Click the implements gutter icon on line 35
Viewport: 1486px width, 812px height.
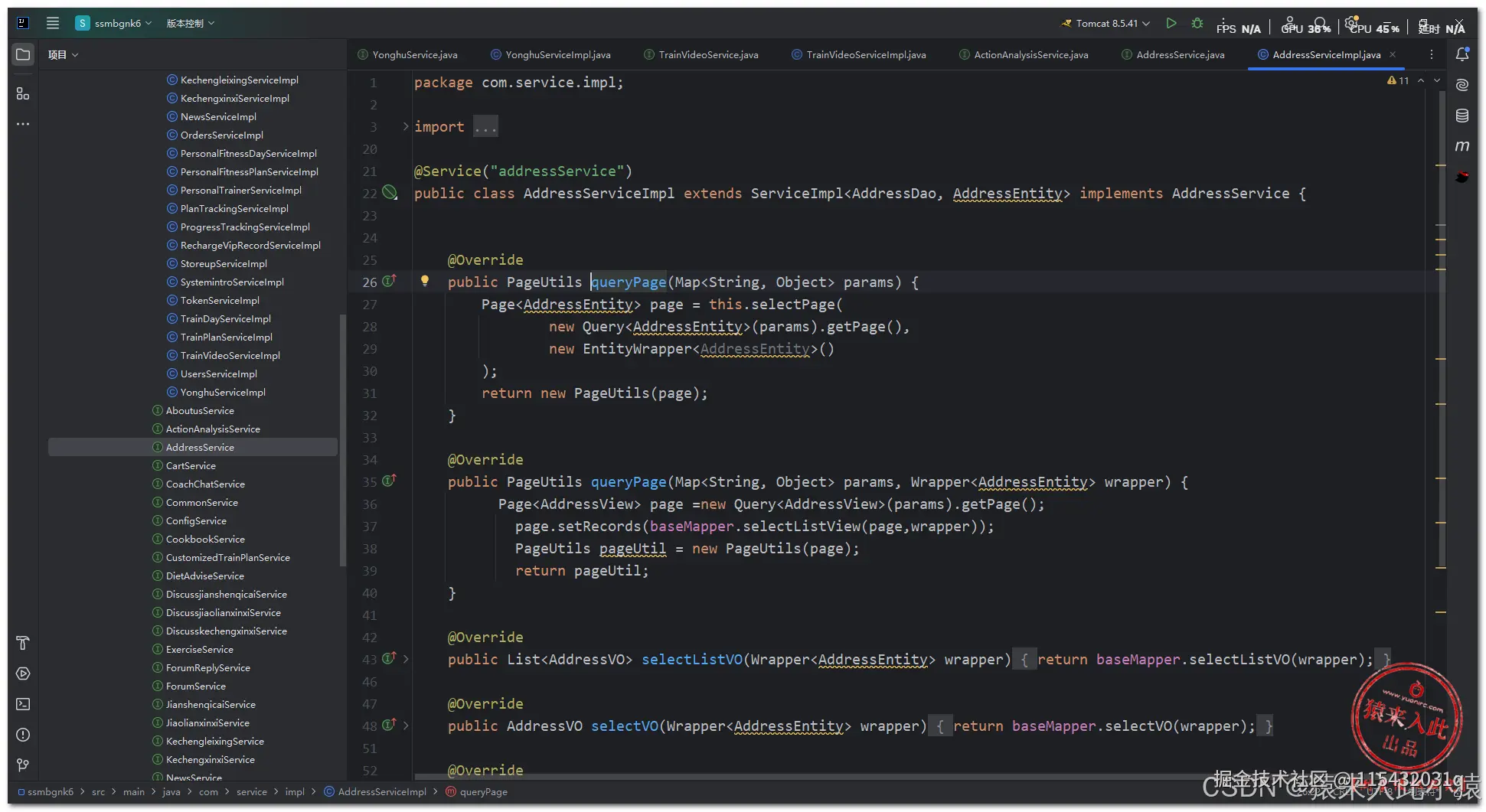click(389, 481)
